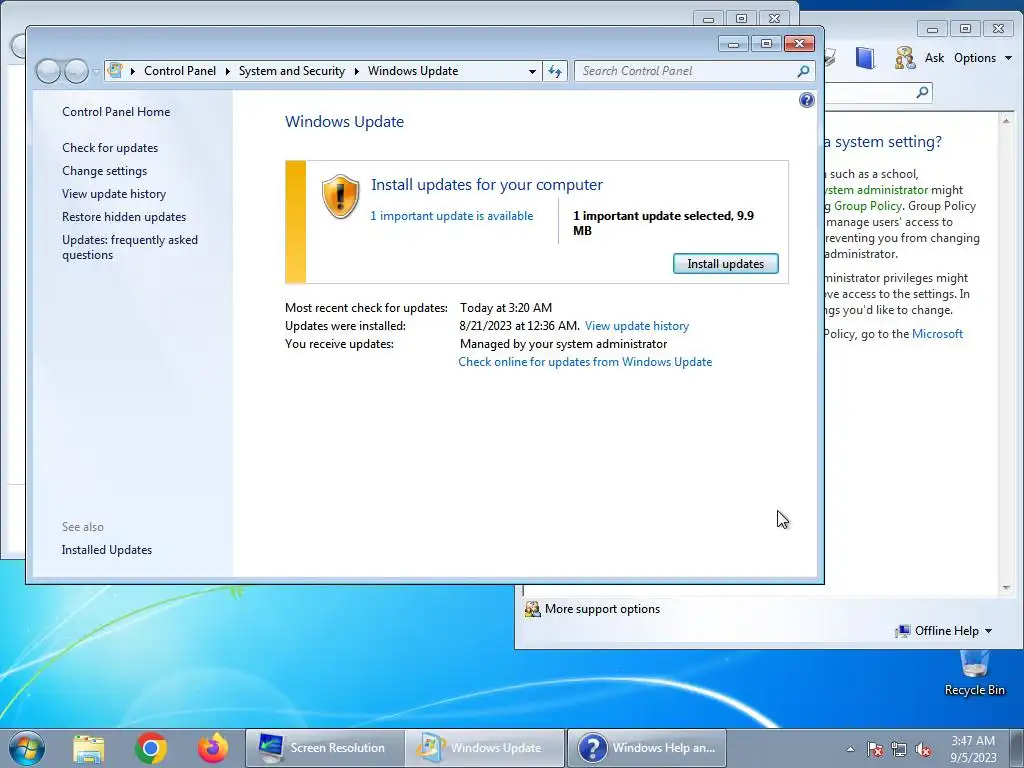This screenshot has width=1024, height=768.
Task: Open the system administrator link in Help window
Action: (876, 190)
